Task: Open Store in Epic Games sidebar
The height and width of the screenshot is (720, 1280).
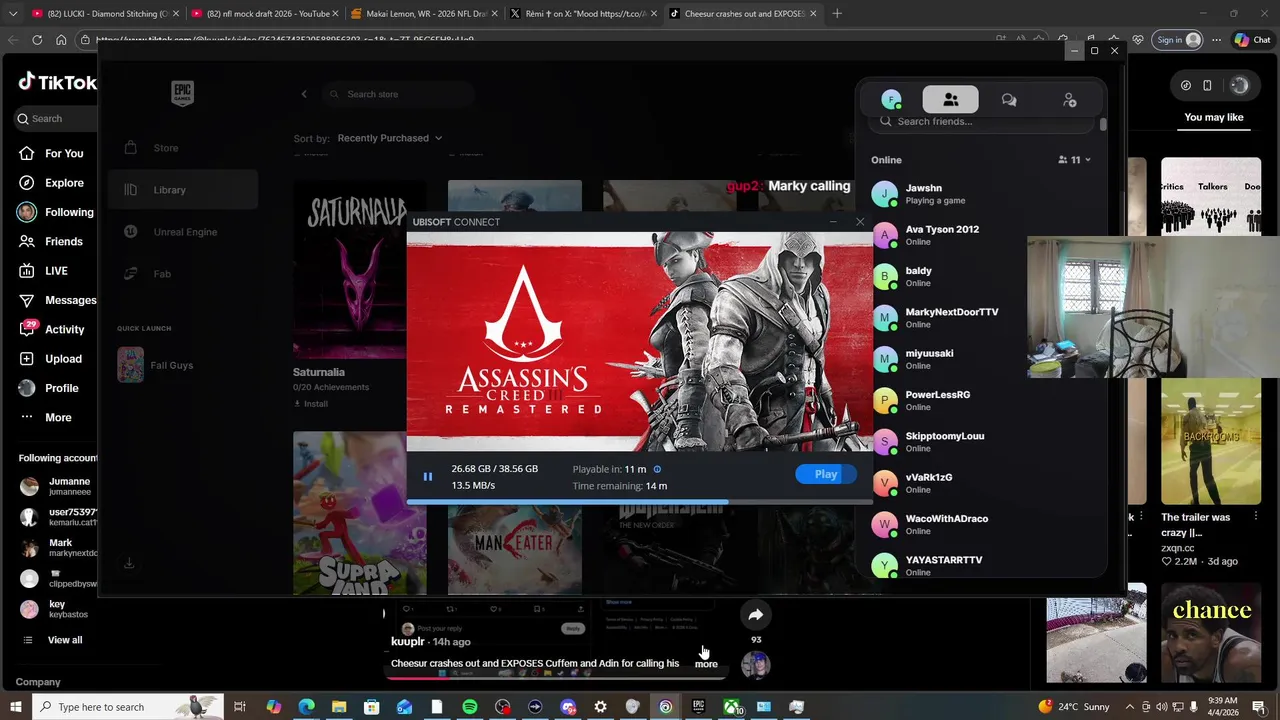Action: coord(183,148)
